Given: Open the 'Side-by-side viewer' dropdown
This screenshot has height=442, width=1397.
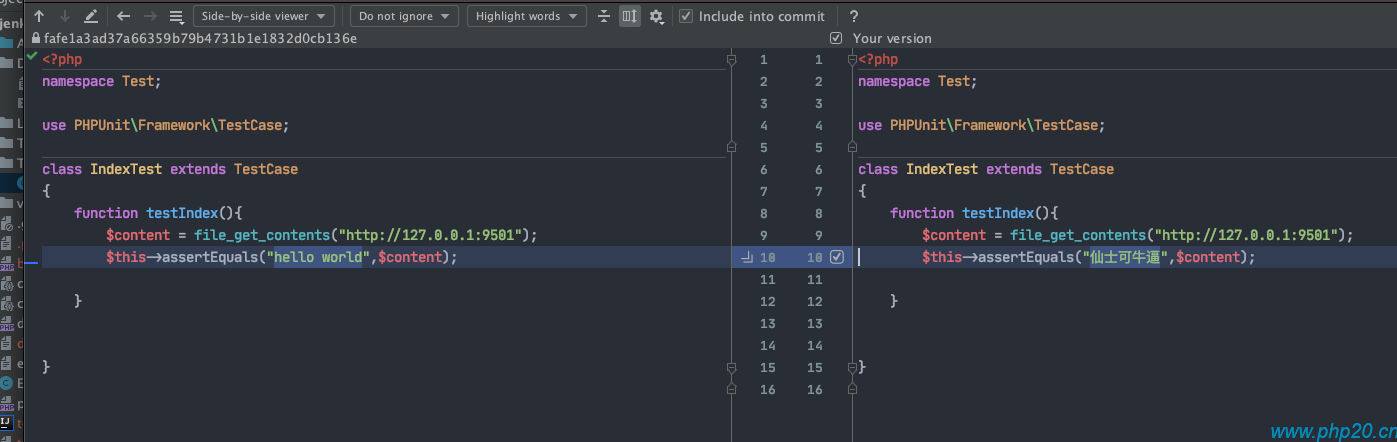Looking at the screenshot, I should point(263,16).
